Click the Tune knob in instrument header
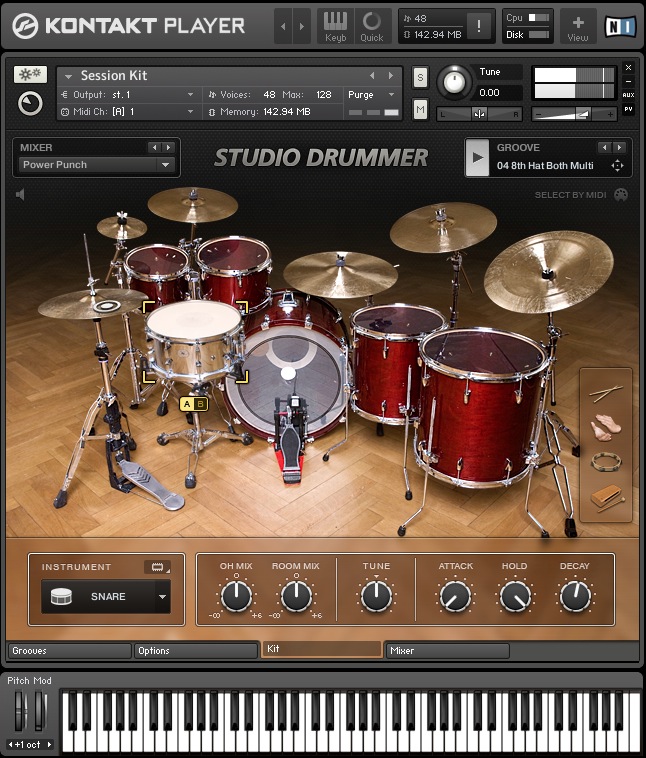This screenshot has width=646, height=758. (x=454, y=82)
